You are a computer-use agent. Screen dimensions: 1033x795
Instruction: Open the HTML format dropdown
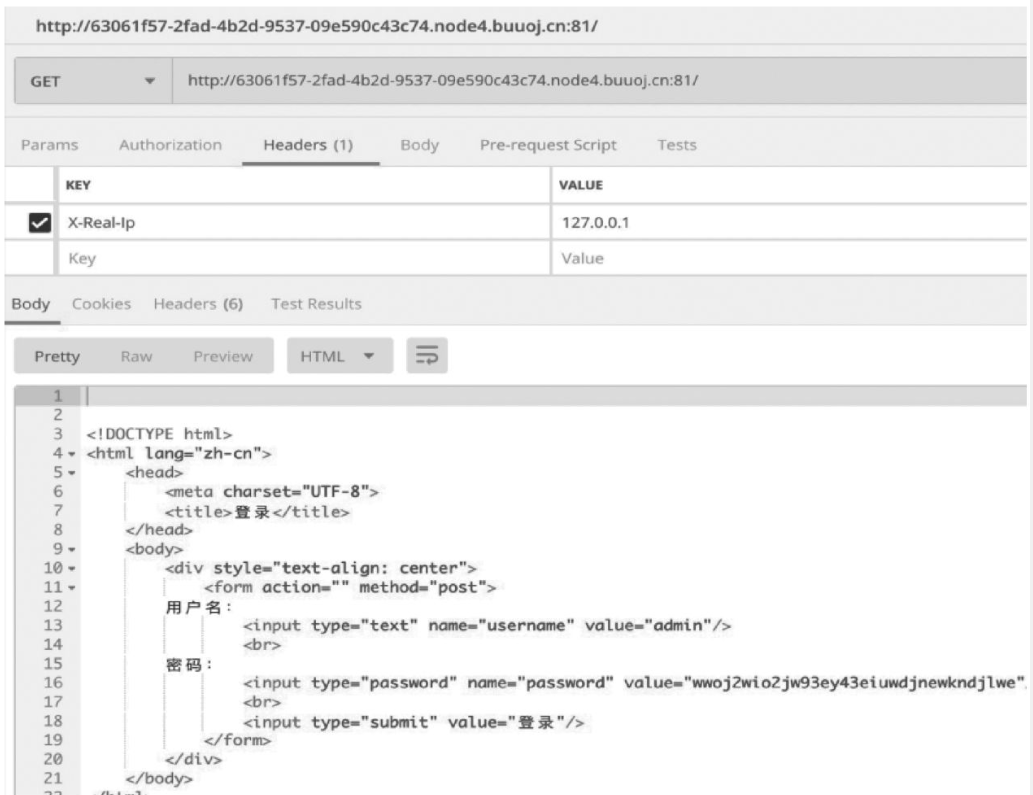339,356
